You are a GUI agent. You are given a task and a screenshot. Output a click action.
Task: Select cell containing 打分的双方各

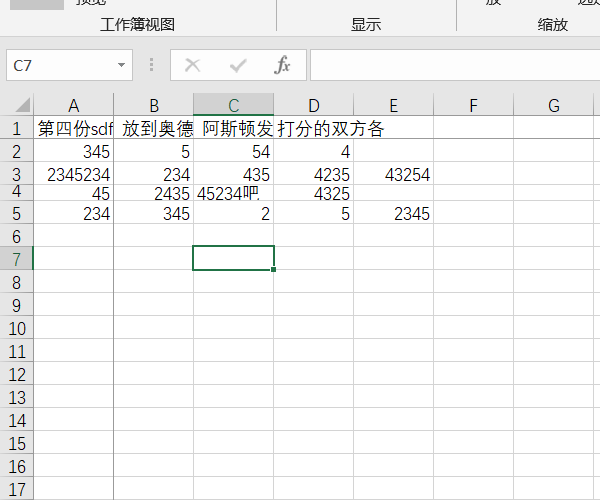(x=313, y=128)
